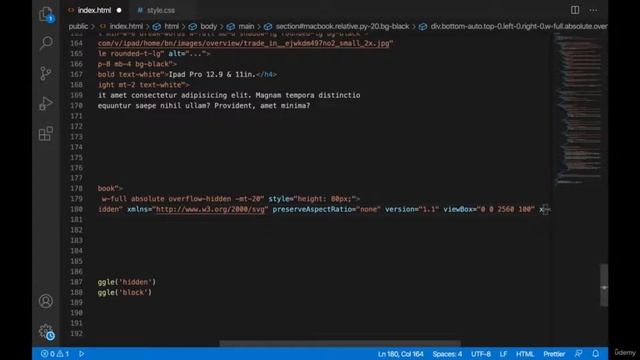Split the editor to the right
Image resolution: width=640 pixels, height=360 pixels.
pos(575,10)
